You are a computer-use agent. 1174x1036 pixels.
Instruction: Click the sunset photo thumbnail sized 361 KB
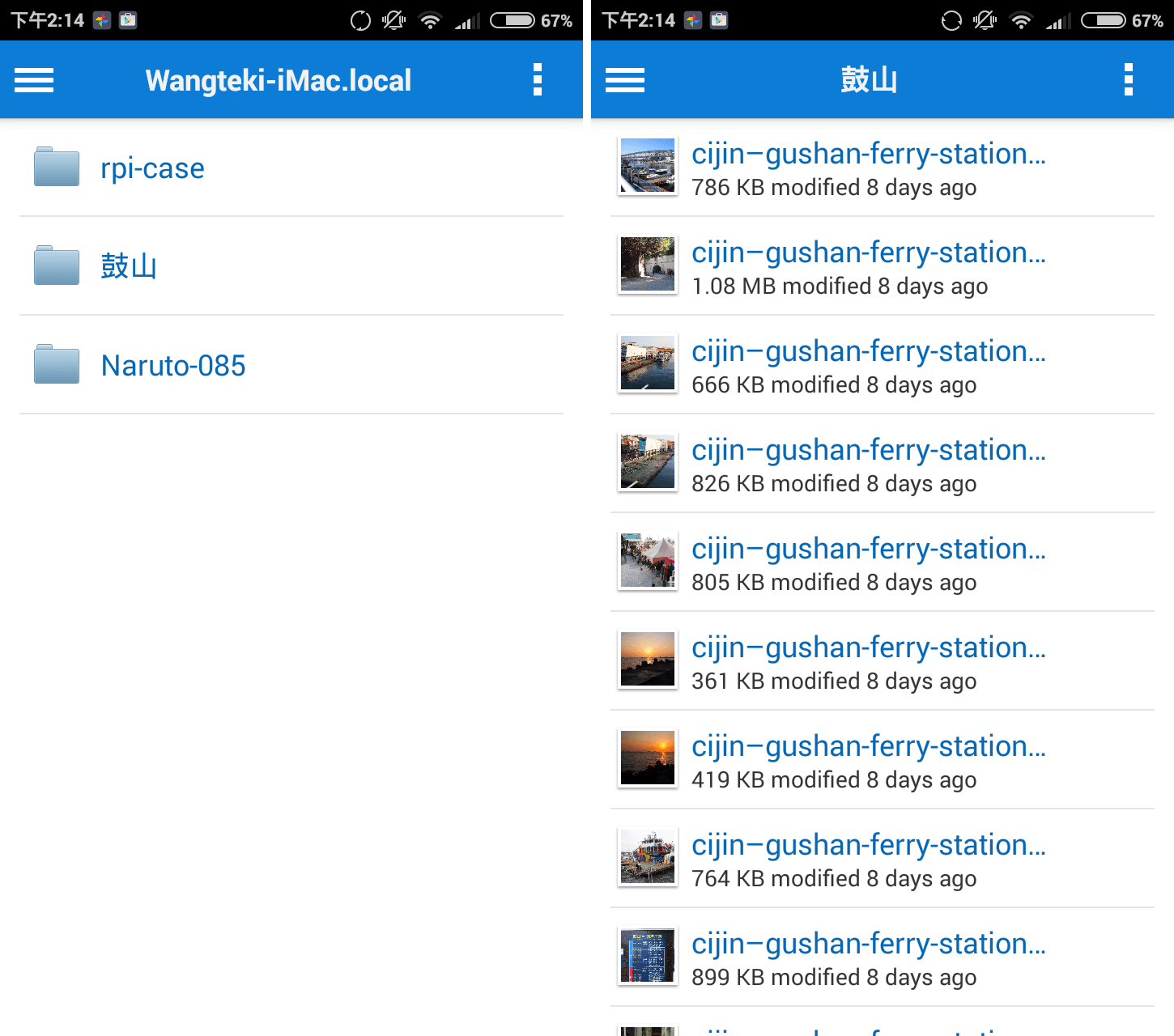click(647, 659)
